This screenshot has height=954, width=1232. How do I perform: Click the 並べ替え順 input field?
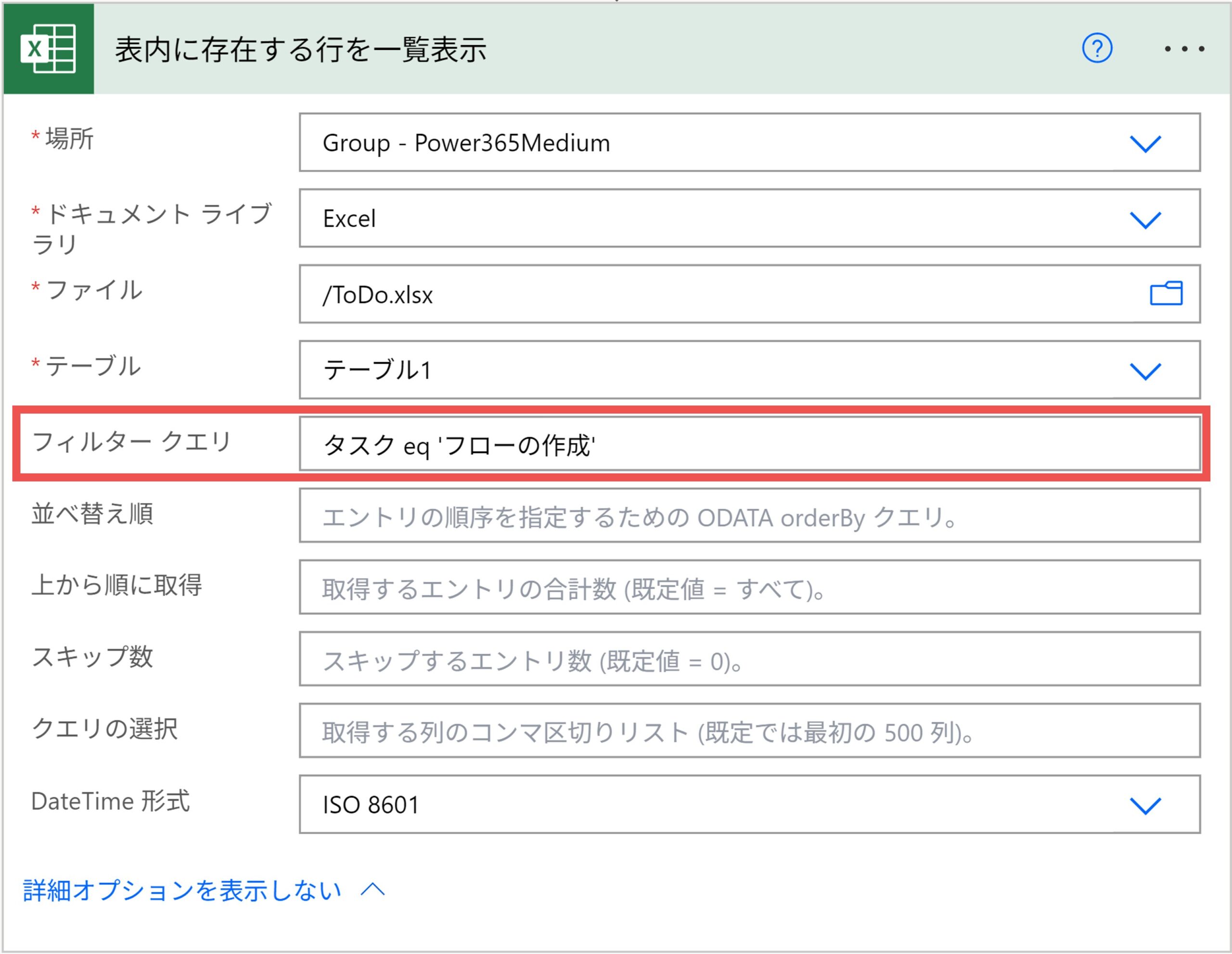[x=749, y=516]
